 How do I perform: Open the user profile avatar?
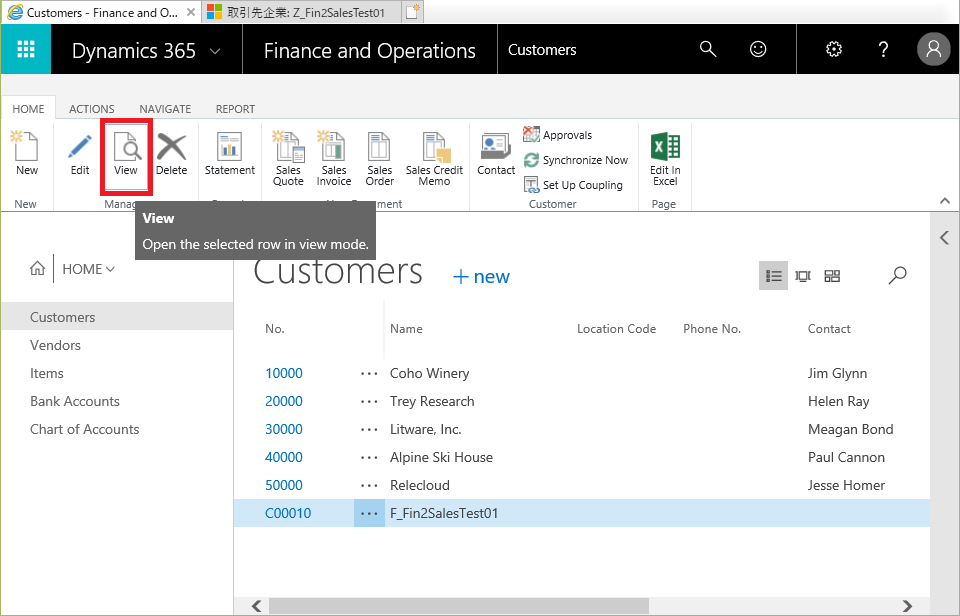933,49
